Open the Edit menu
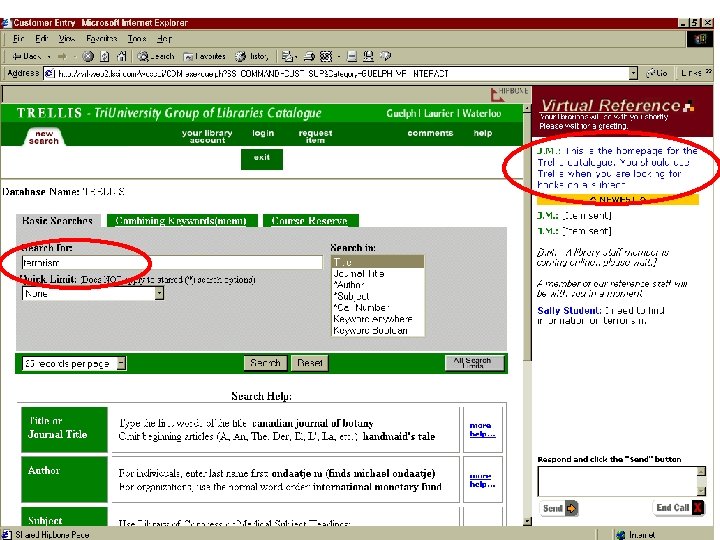 pos(41,39)
